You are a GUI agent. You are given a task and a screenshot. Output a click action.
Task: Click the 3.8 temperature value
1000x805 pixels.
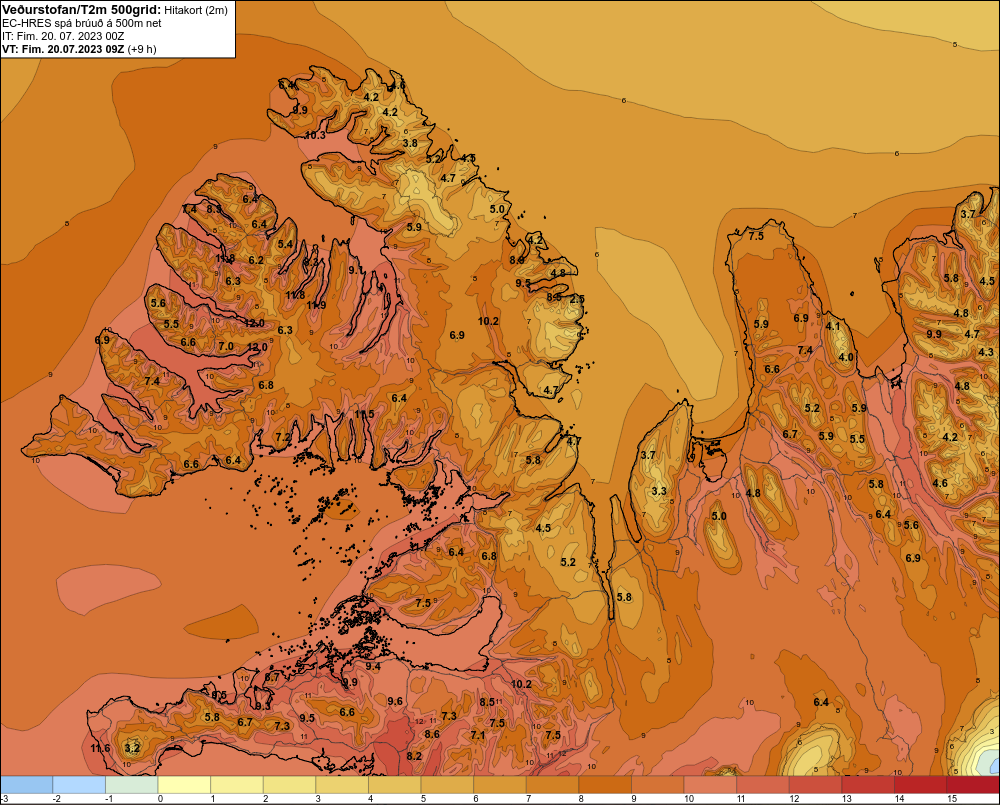(410, 143)
